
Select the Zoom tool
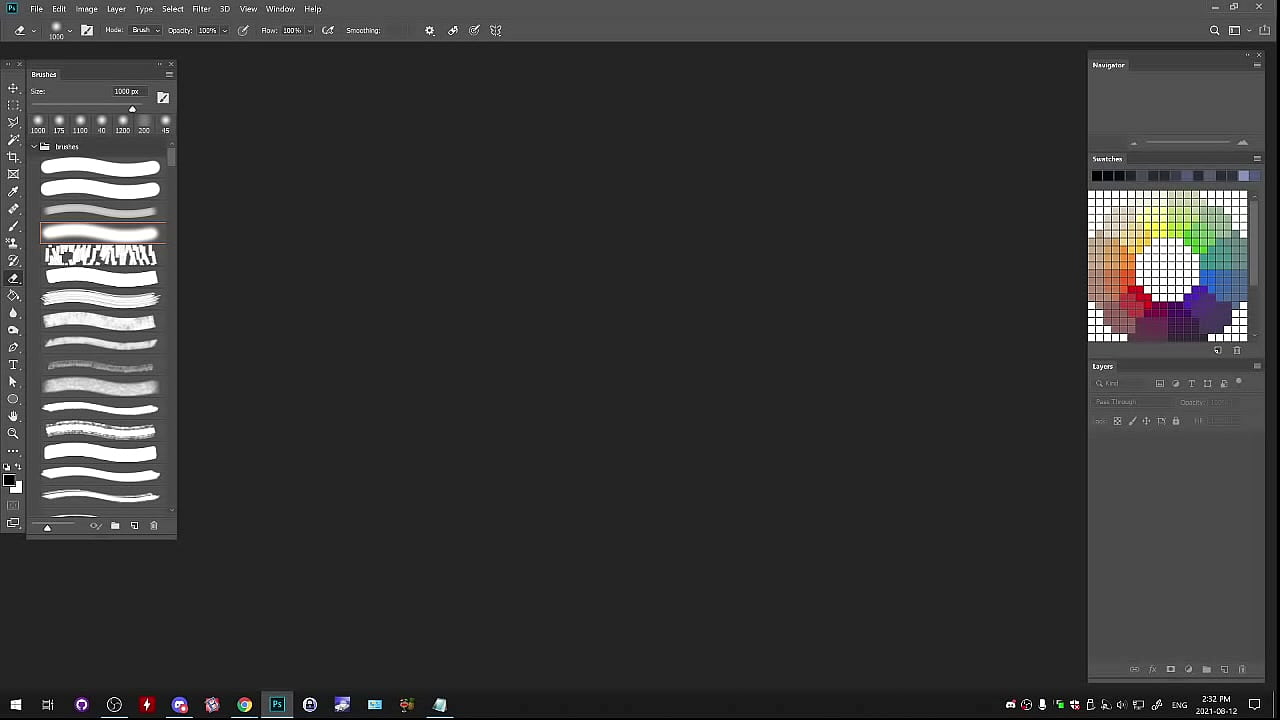(x=13, y=433)
